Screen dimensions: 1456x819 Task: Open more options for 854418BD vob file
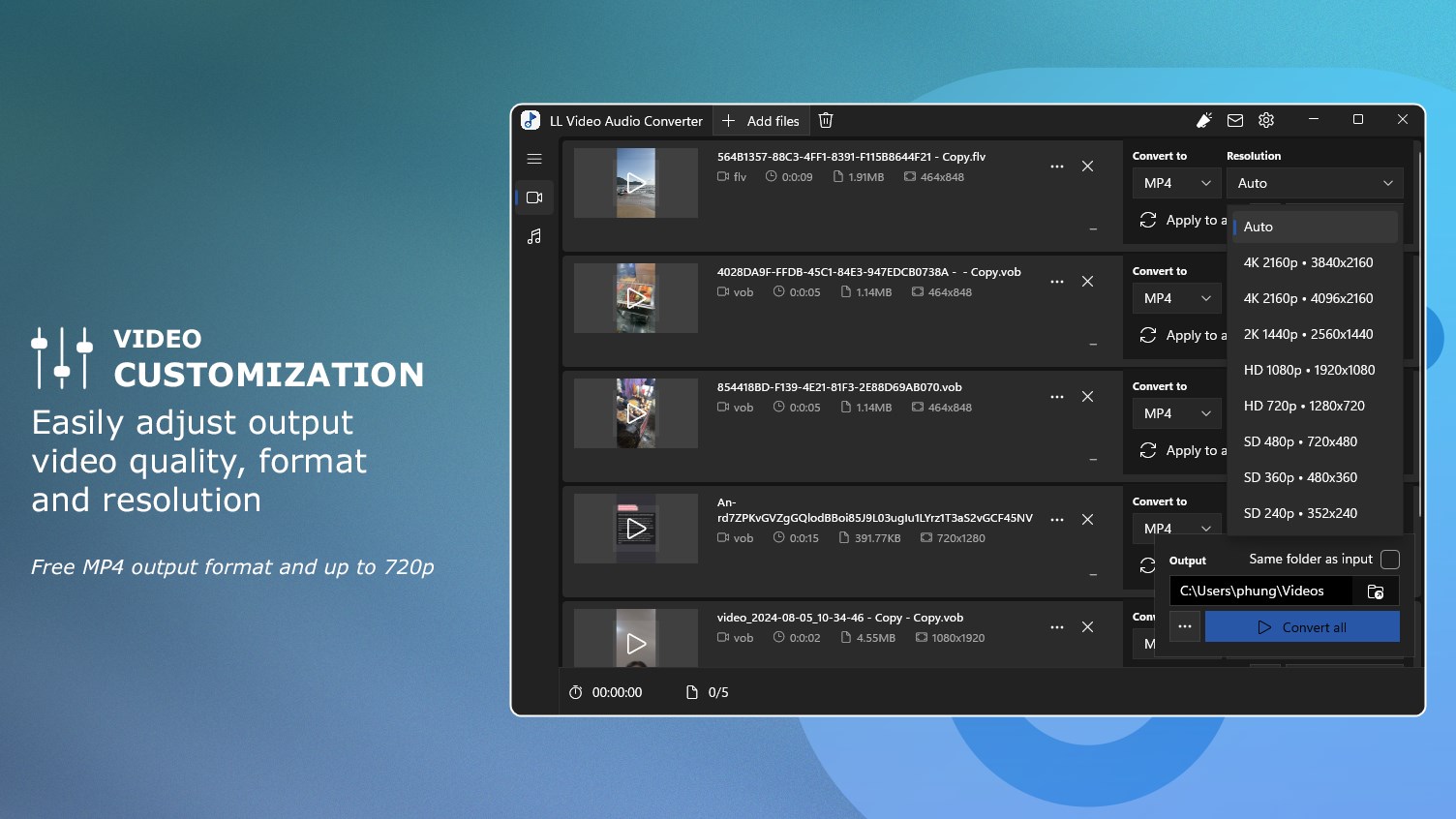(x=1057, y=397)
